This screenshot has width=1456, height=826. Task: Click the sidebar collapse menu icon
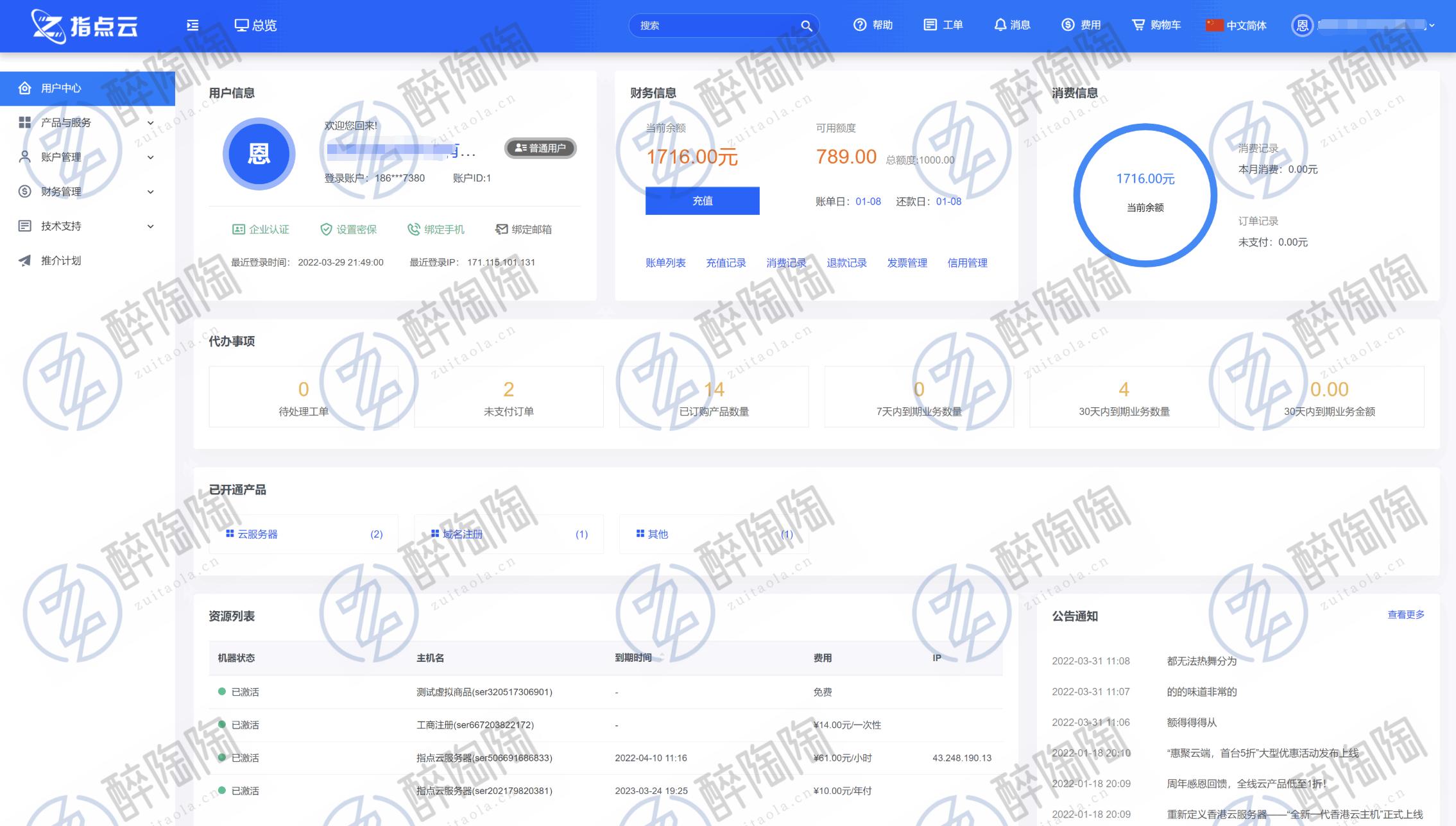[193, 25]
